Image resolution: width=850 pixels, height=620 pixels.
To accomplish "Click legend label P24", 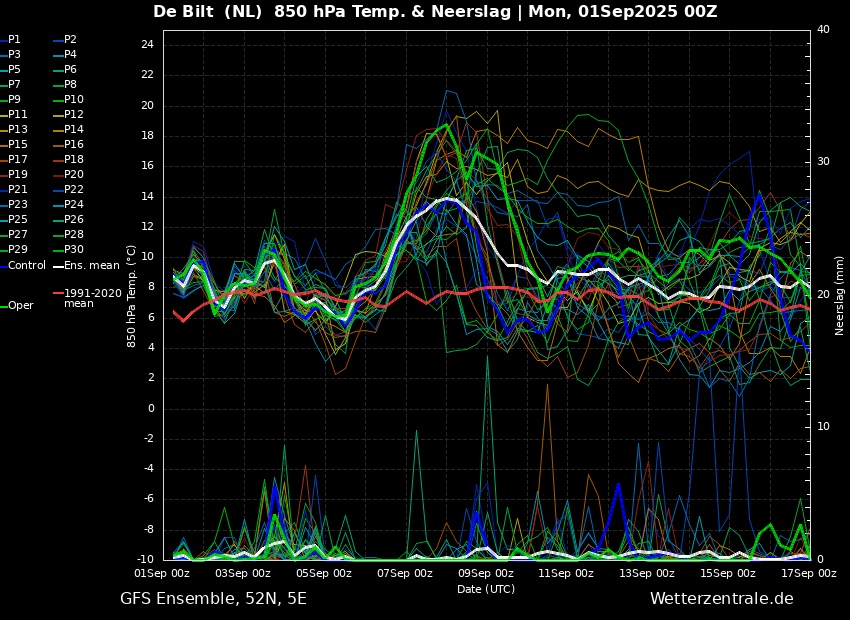I will click(x=74, y=204).
